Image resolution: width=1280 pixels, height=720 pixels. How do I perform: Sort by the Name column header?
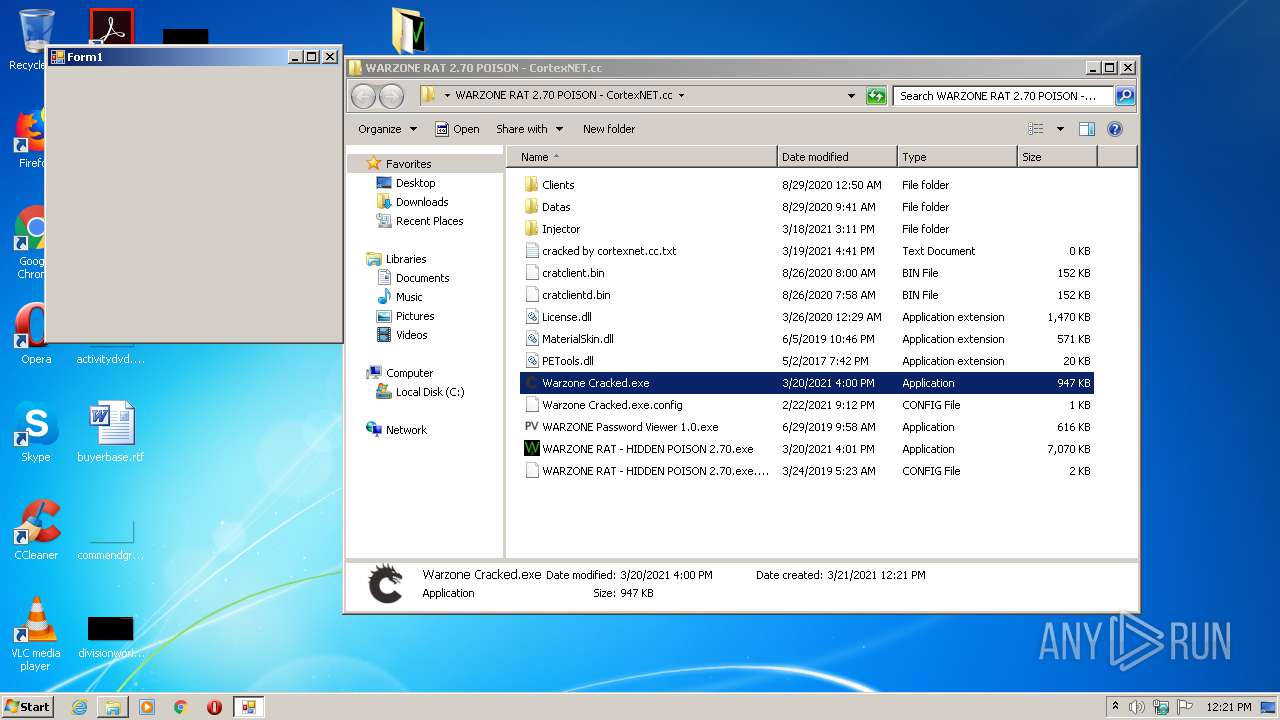[642, 157]
